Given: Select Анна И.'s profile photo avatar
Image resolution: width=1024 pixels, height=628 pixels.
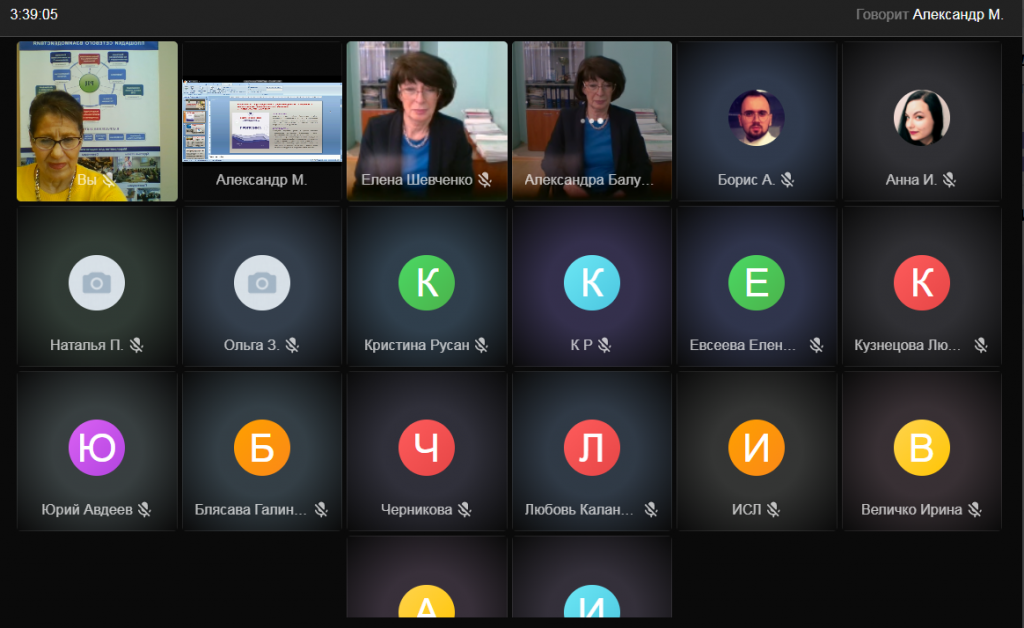Looking at the screenshot, I should pos(921,118).
